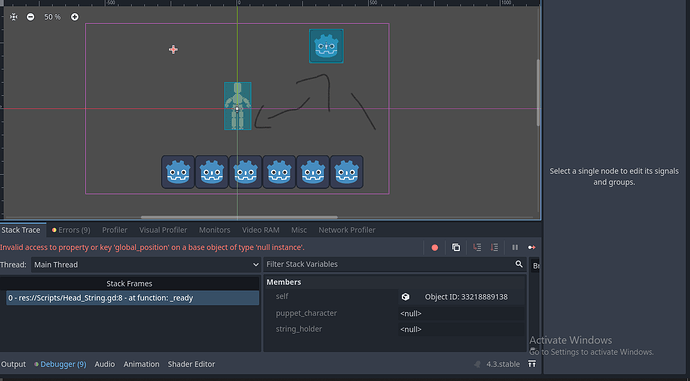Viewport: 690px width, 381px height.
Task: Open the Video RAM tab
Action: pyautogui.click(x=261, y=230)
